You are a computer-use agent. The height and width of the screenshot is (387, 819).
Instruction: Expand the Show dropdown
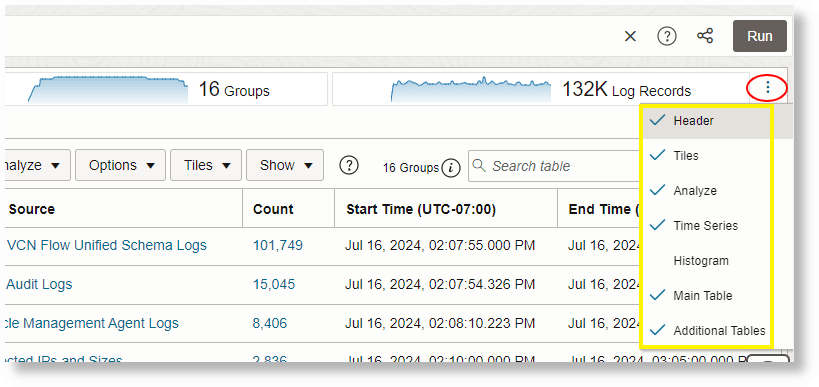pos(285,166)
